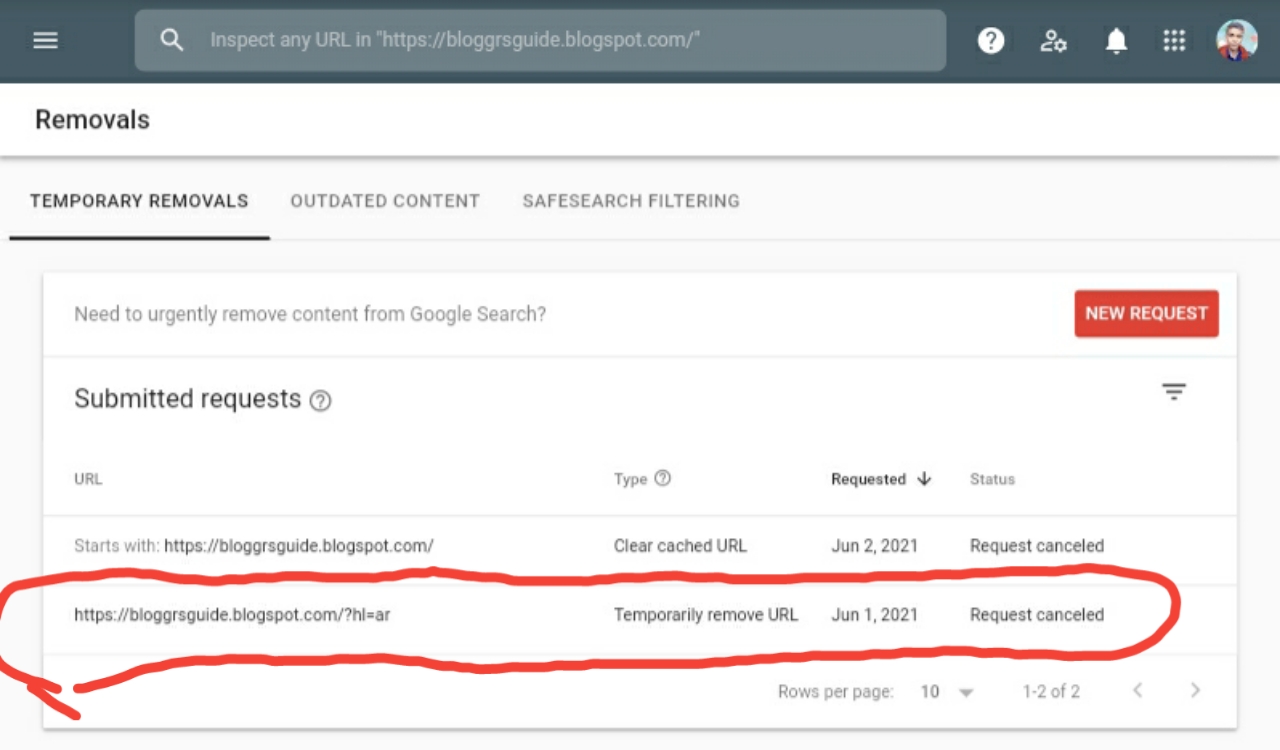
Task: Click the URL column header
Action: (x=88, y=479)
